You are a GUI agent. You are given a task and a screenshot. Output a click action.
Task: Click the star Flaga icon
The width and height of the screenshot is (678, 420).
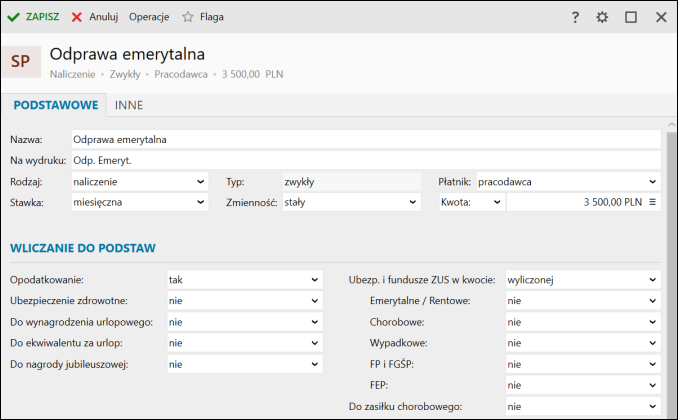(188, 17)
